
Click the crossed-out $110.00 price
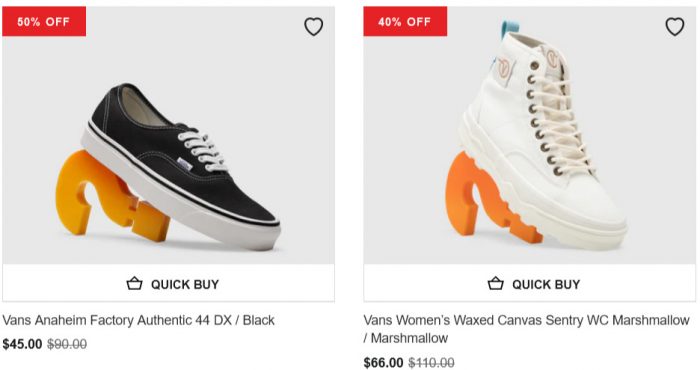(x=432, y=362)
